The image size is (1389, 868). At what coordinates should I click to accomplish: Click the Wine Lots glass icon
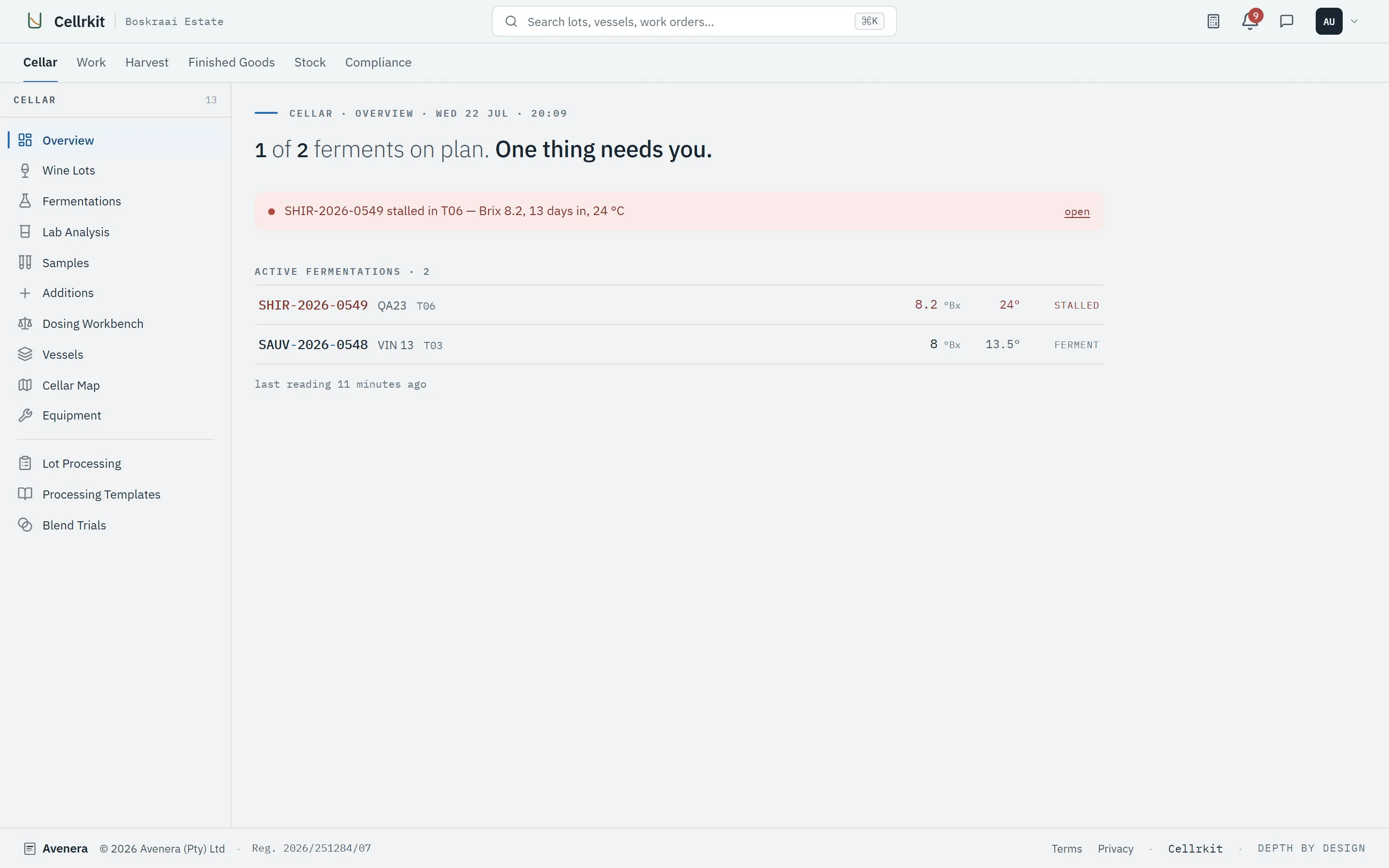pyautogui.click(x=25, y=171)
